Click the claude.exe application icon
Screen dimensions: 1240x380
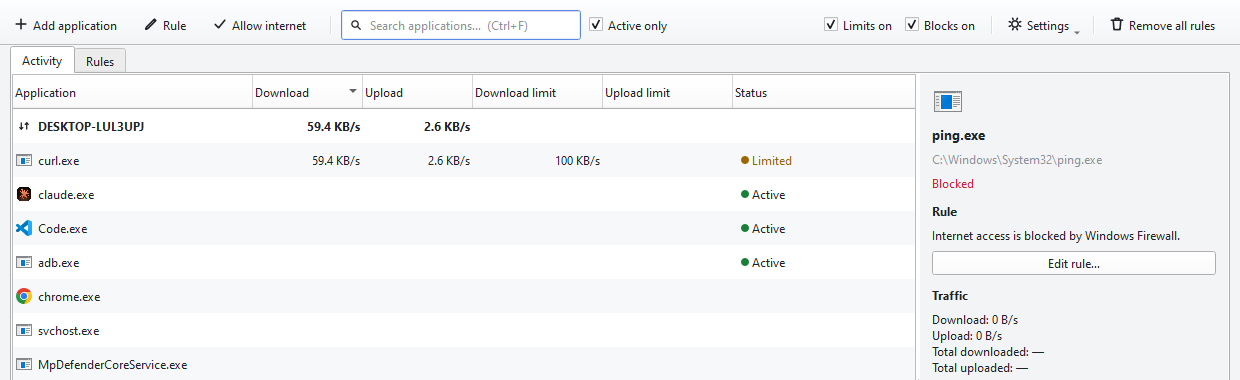(x=24, y=194)
